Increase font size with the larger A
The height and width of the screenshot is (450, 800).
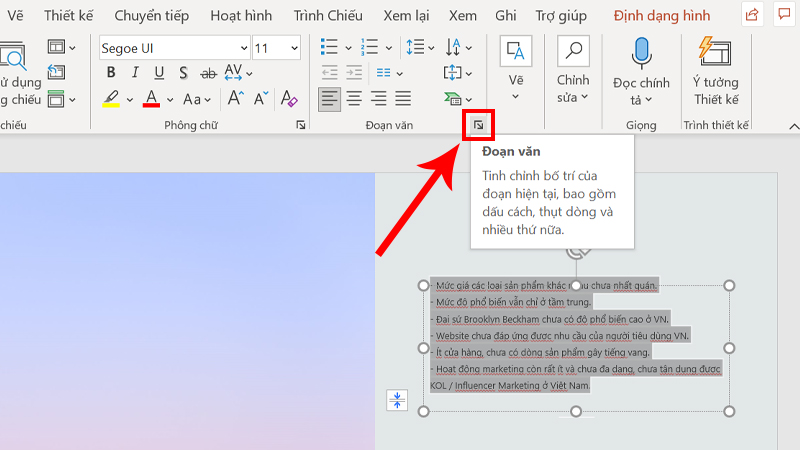(x=236, y=99)
